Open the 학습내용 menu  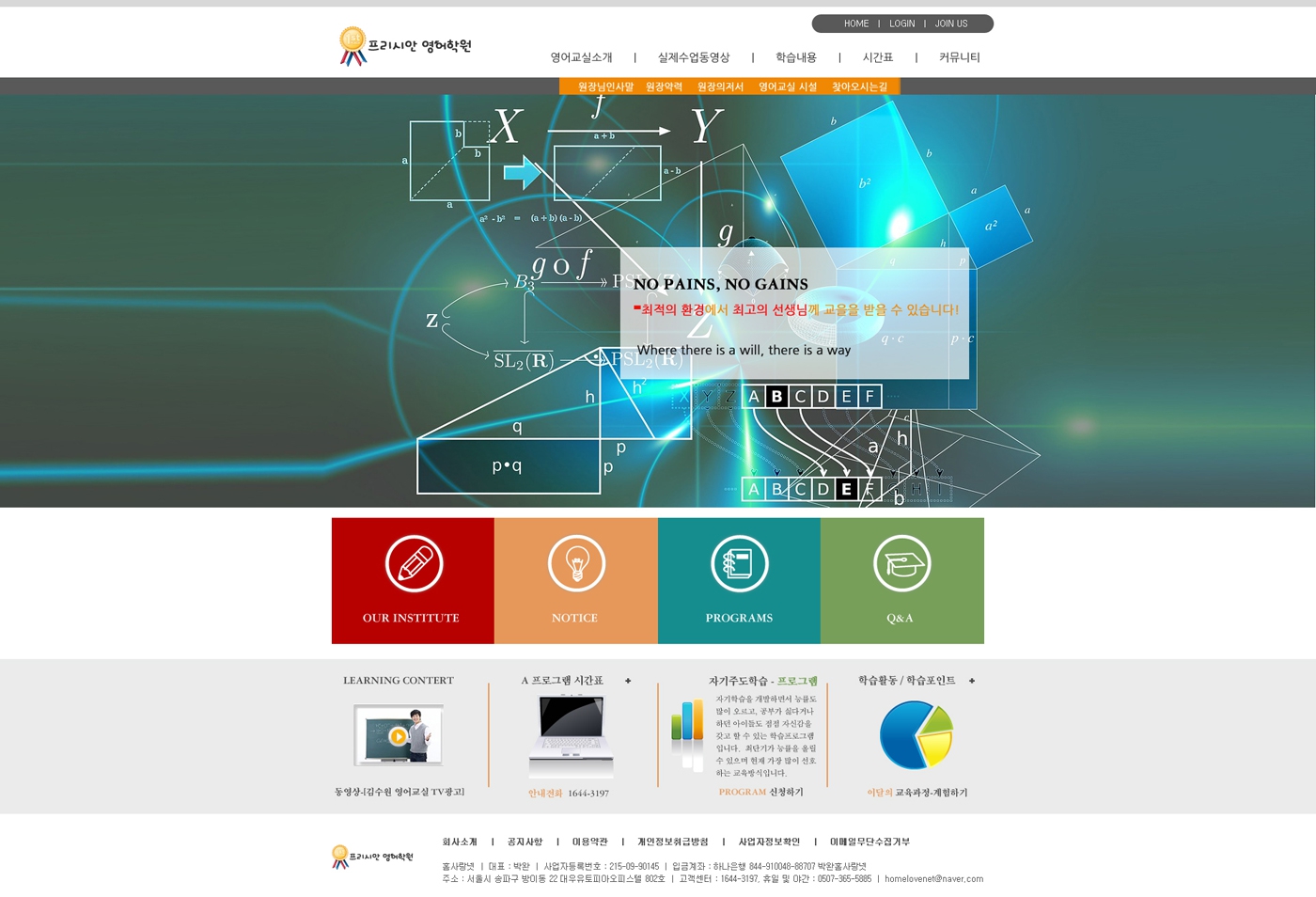coord(796,57)
